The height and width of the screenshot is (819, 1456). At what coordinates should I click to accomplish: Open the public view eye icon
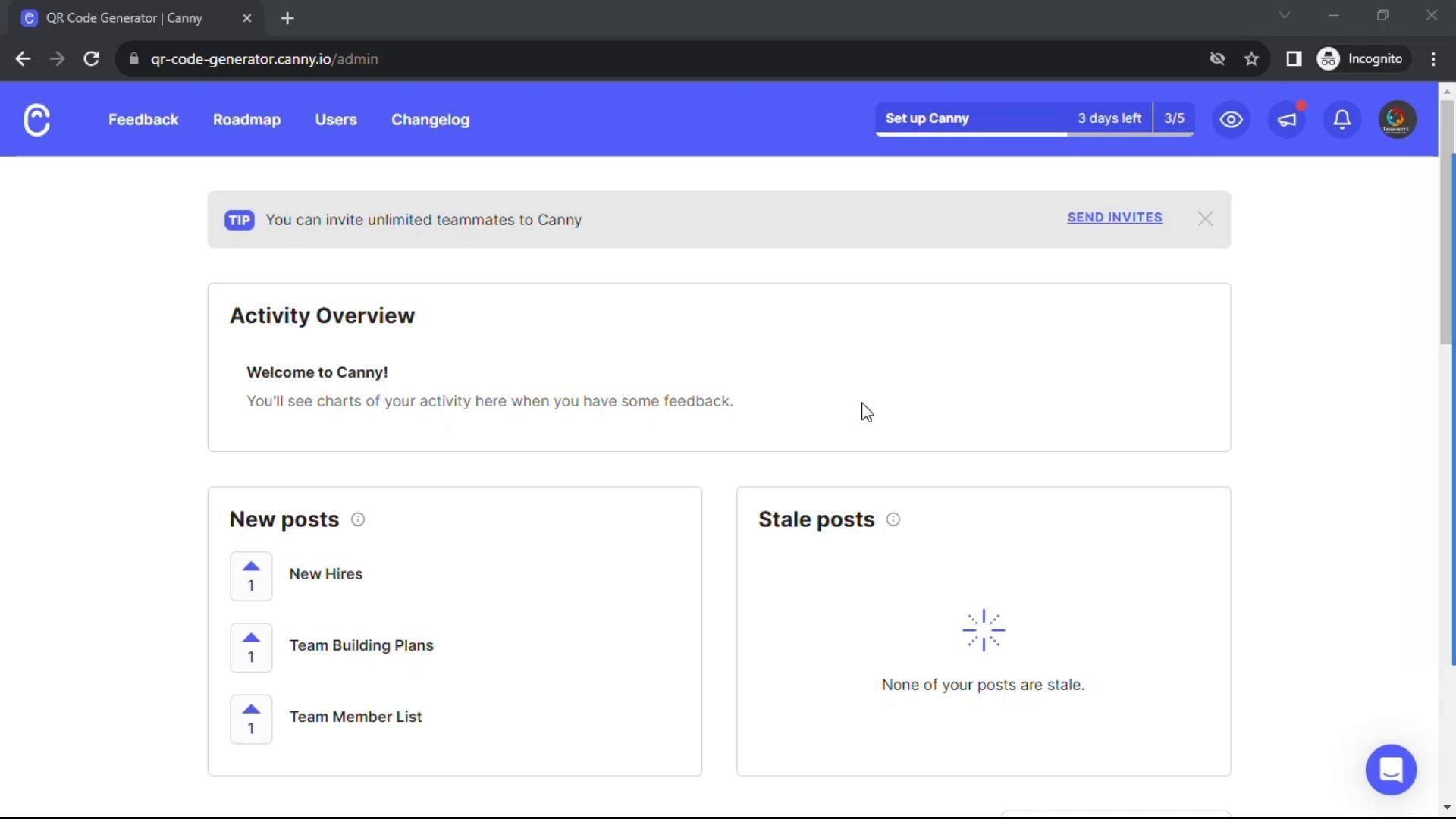(1231, 120)
